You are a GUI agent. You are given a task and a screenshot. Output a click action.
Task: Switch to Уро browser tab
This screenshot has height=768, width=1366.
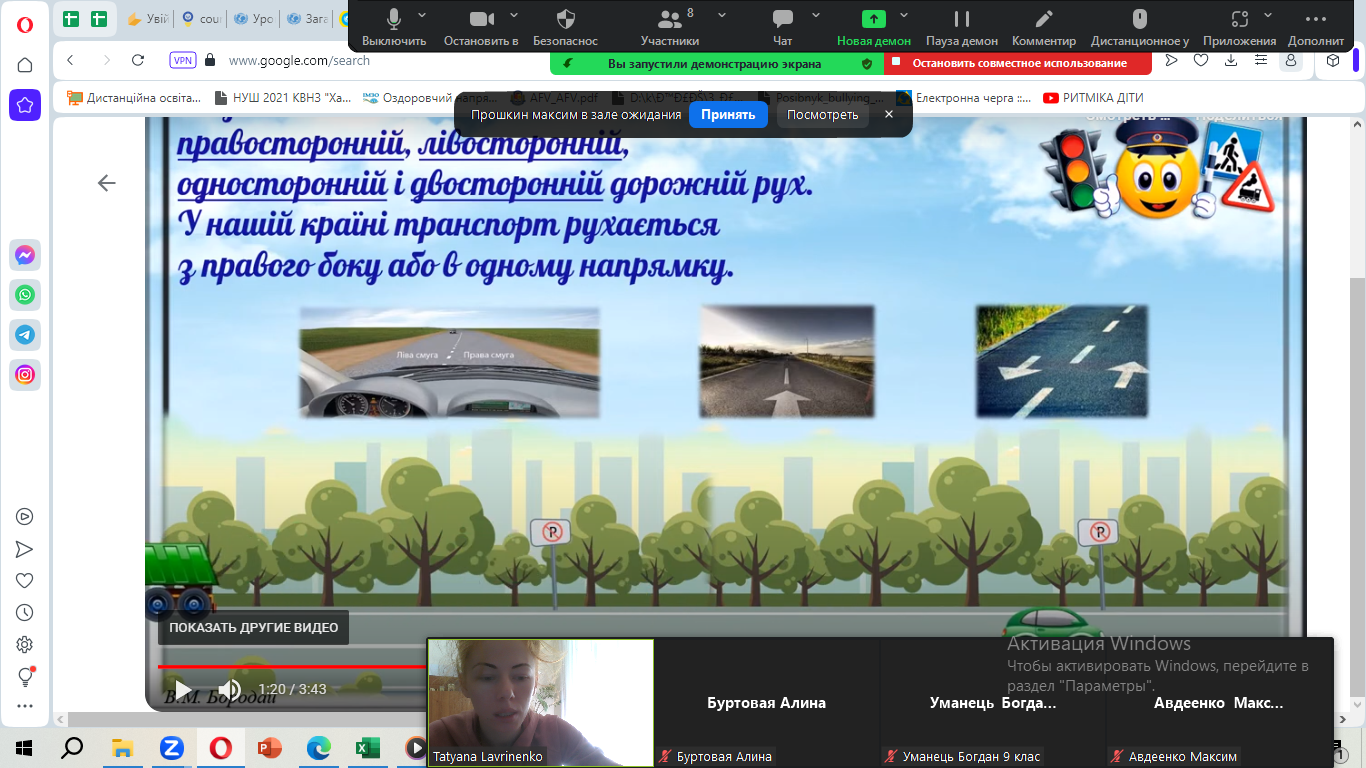[x=254, y=18]
